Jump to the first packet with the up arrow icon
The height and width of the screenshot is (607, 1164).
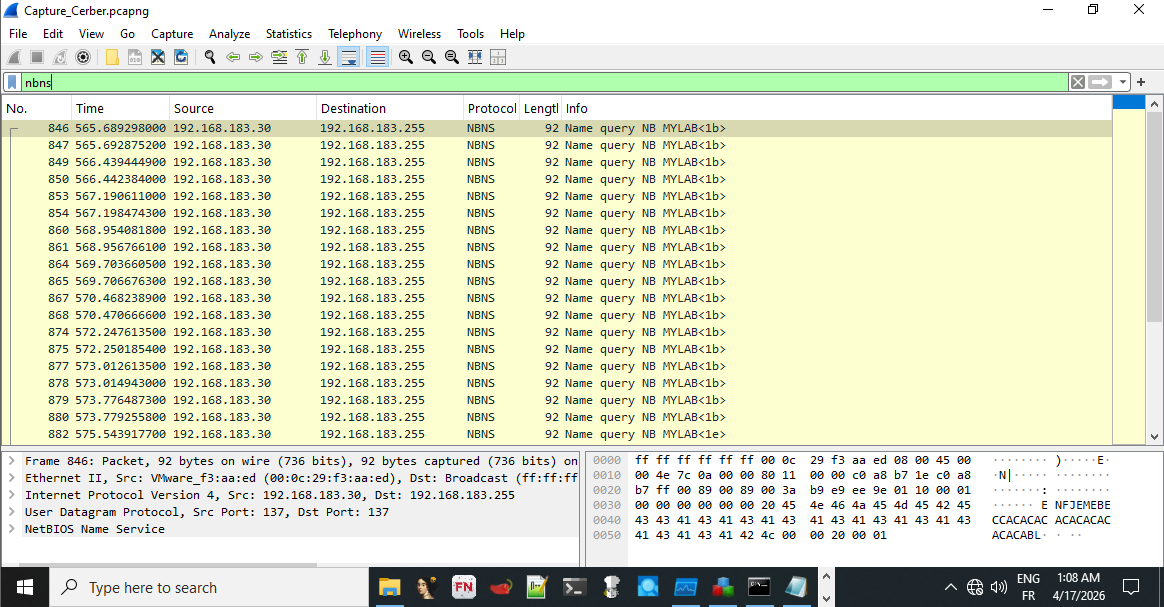[x=302, y=57]
